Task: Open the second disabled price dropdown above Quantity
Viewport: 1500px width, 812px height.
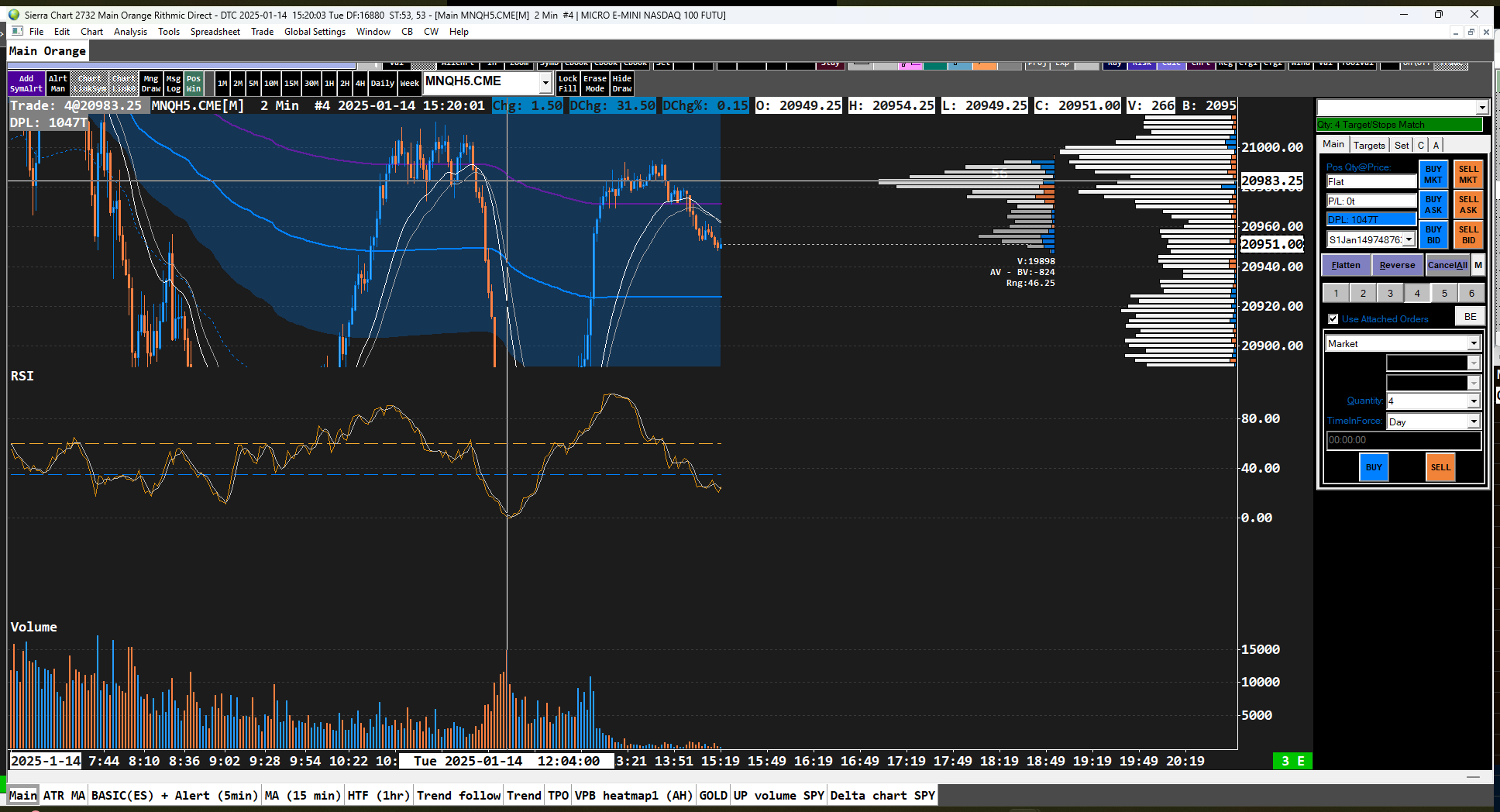Action: click(x=1474, y=383)
